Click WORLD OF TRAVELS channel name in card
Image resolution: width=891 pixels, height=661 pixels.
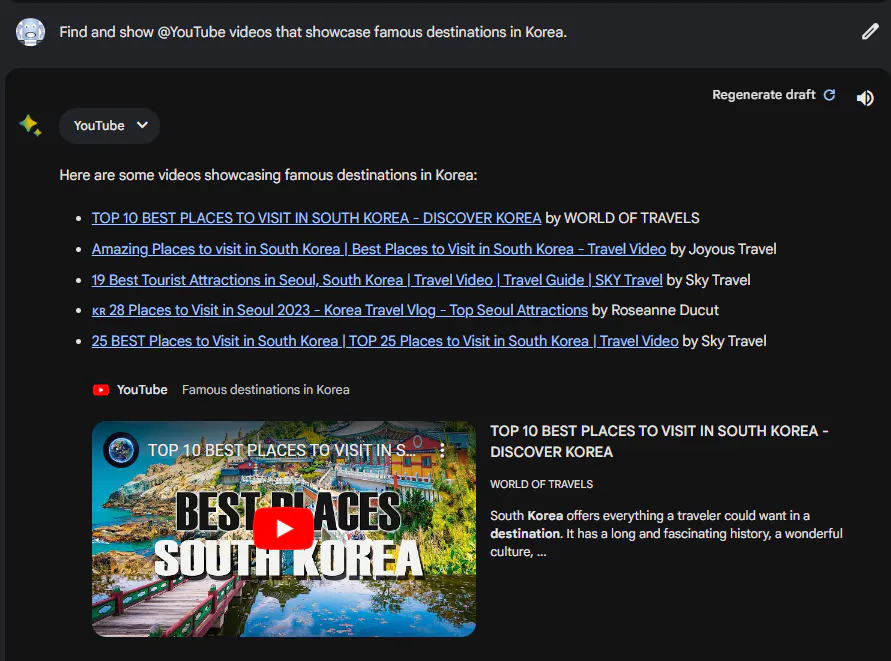[x=542, y=484]
